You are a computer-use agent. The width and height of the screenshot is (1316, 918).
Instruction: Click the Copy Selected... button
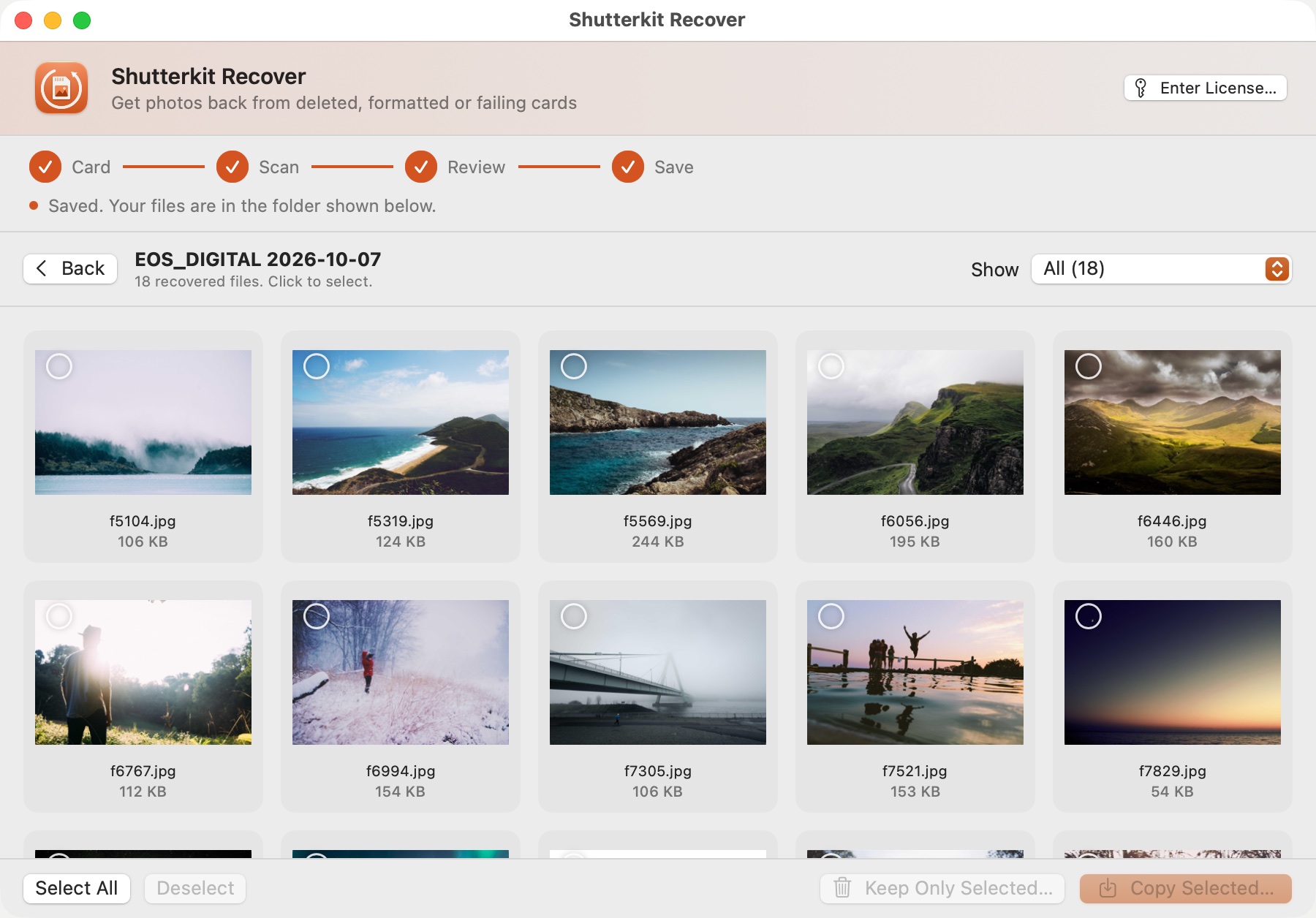coord(1186,888)
